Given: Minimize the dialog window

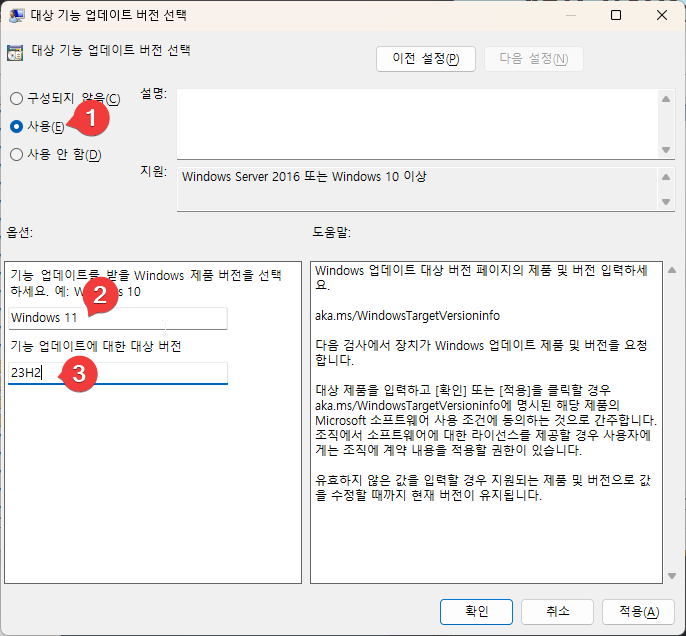Looking at the screenshot, I should coord(570,15).
